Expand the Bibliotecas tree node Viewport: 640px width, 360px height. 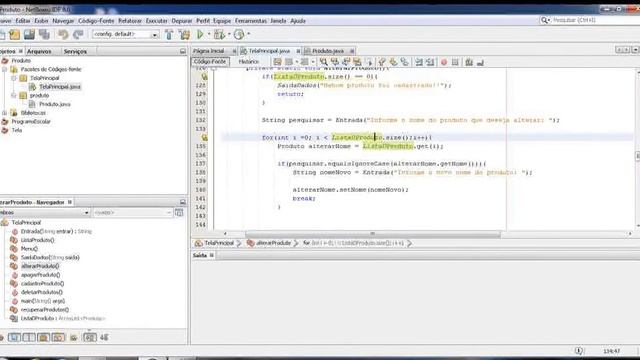click(x=4, y=113)
